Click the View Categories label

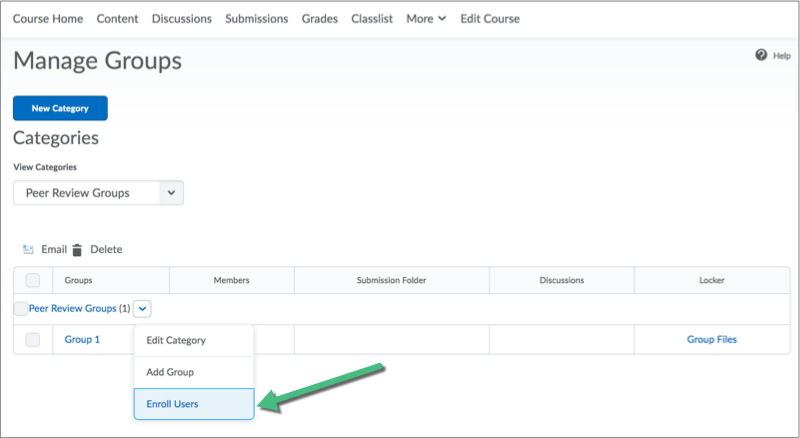coord(45,167)
